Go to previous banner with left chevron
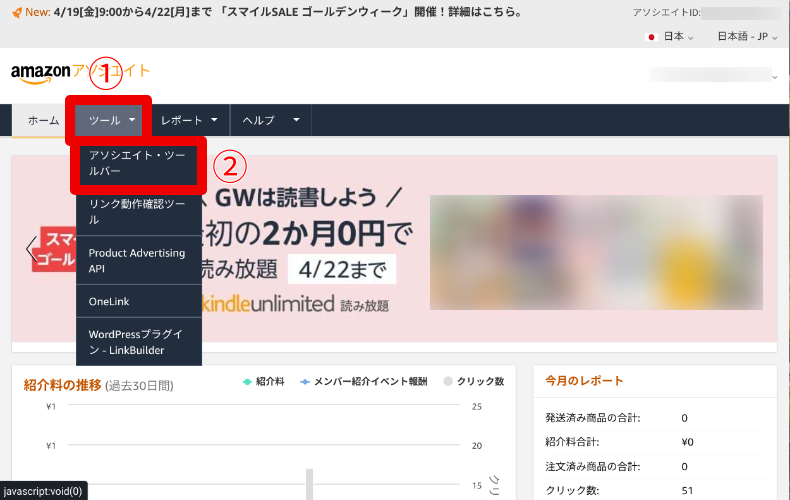 pos(30,248)
